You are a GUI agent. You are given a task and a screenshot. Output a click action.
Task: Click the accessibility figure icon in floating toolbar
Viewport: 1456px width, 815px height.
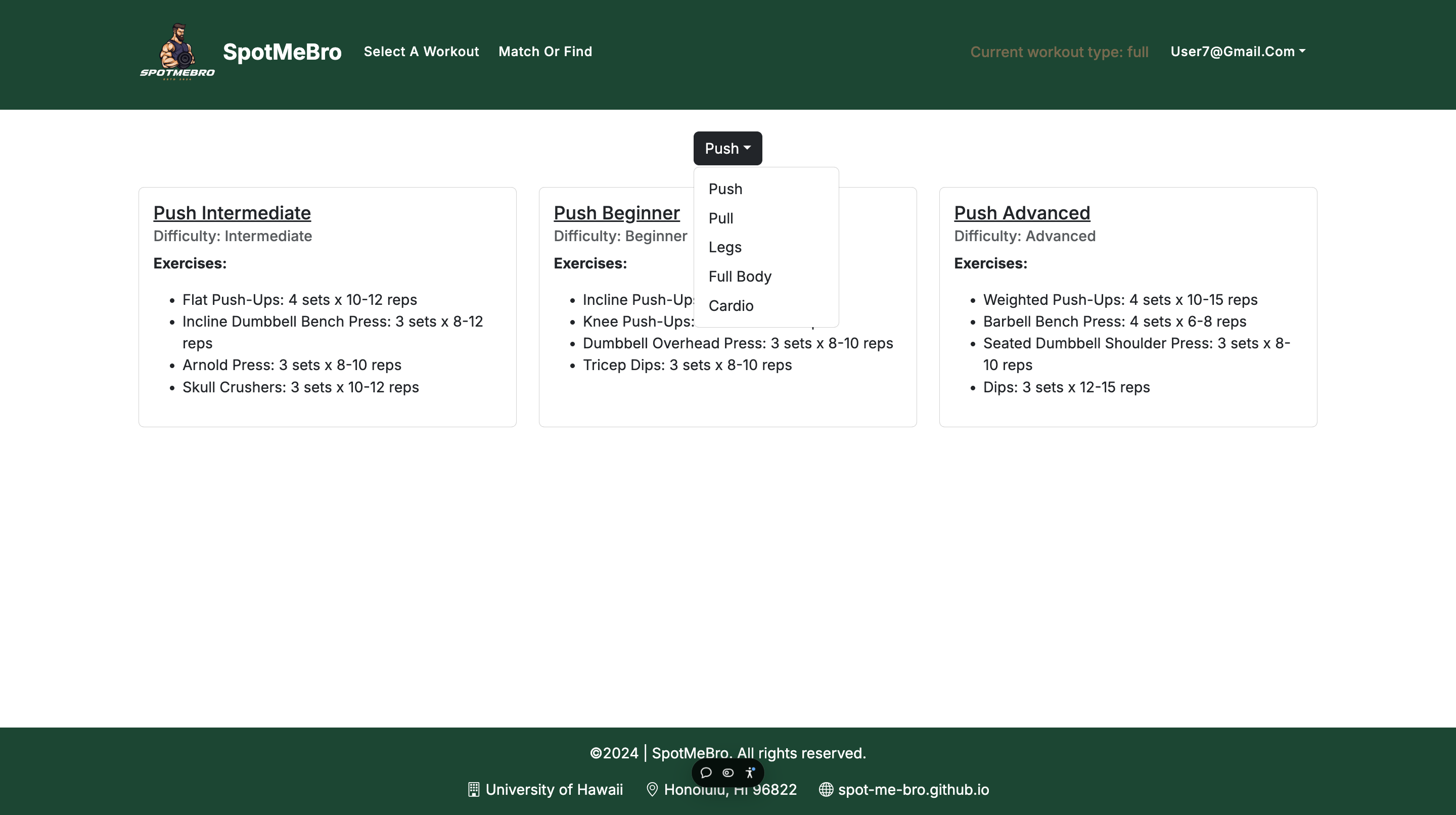[x=750, y=773]
